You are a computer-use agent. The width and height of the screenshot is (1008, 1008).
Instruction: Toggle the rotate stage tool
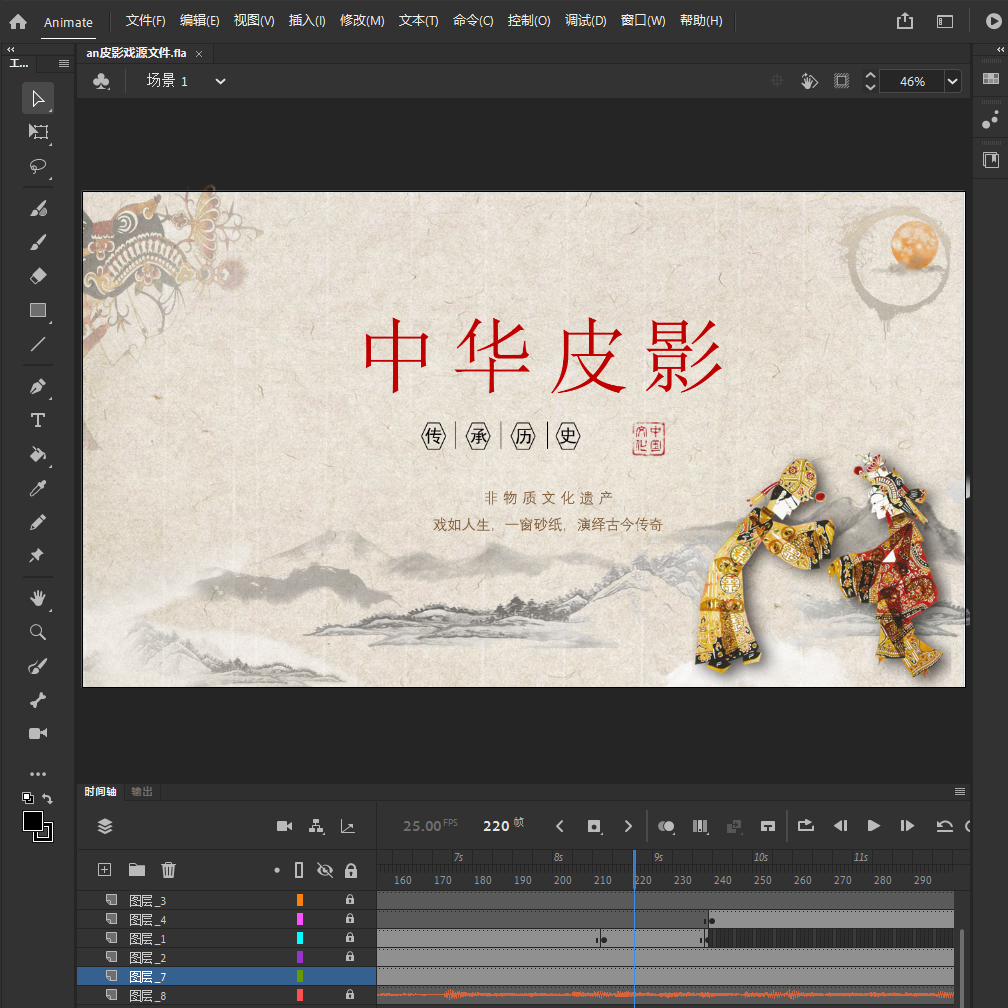[809, 81]
